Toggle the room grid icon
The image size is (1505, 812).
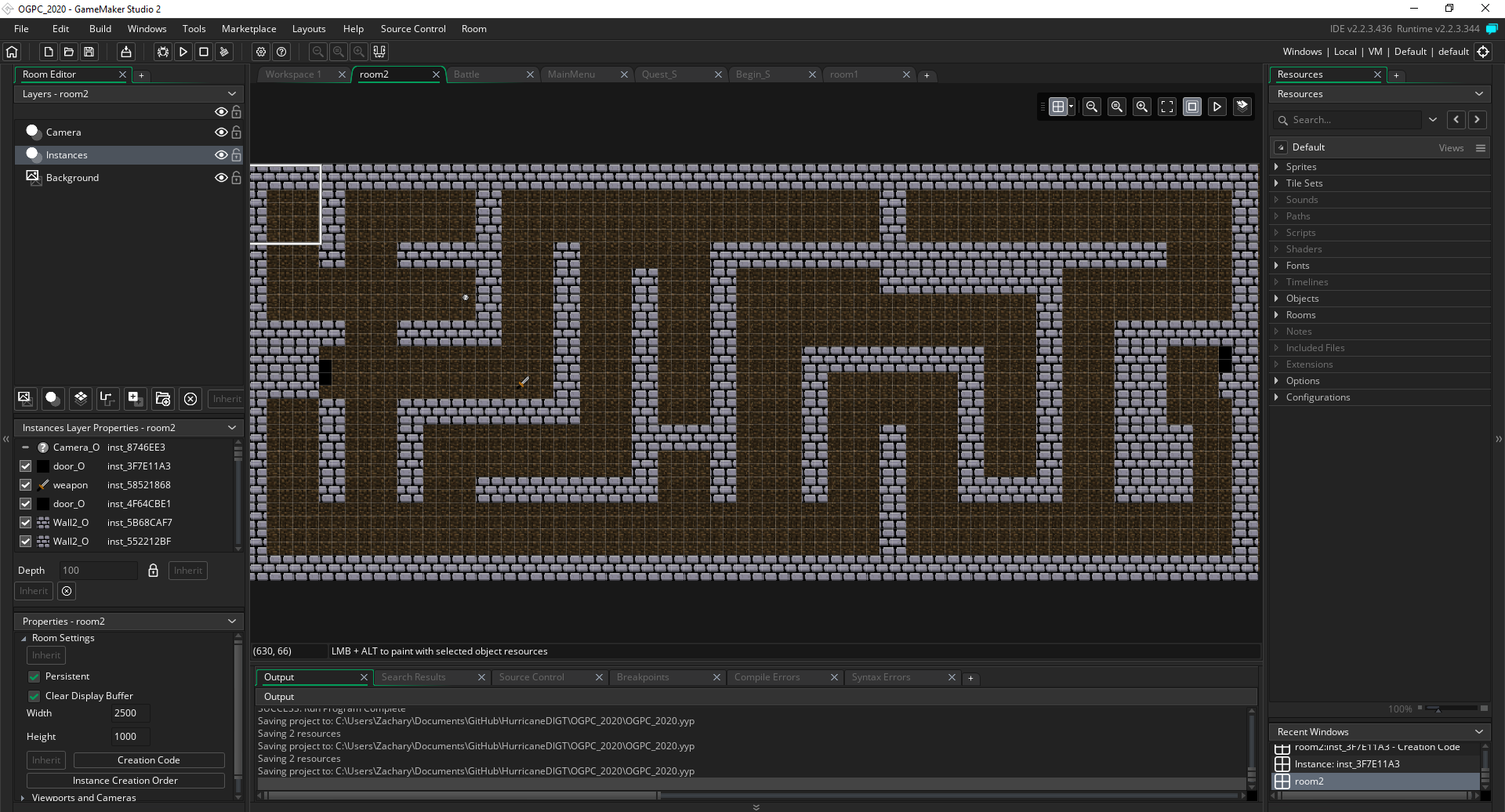[x=1058, y=107]
